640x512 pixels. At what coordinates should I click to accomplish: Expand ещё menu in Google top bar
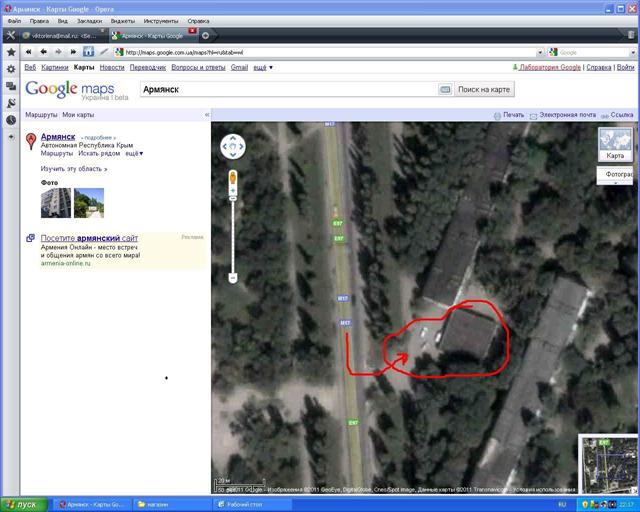[262, 68]
